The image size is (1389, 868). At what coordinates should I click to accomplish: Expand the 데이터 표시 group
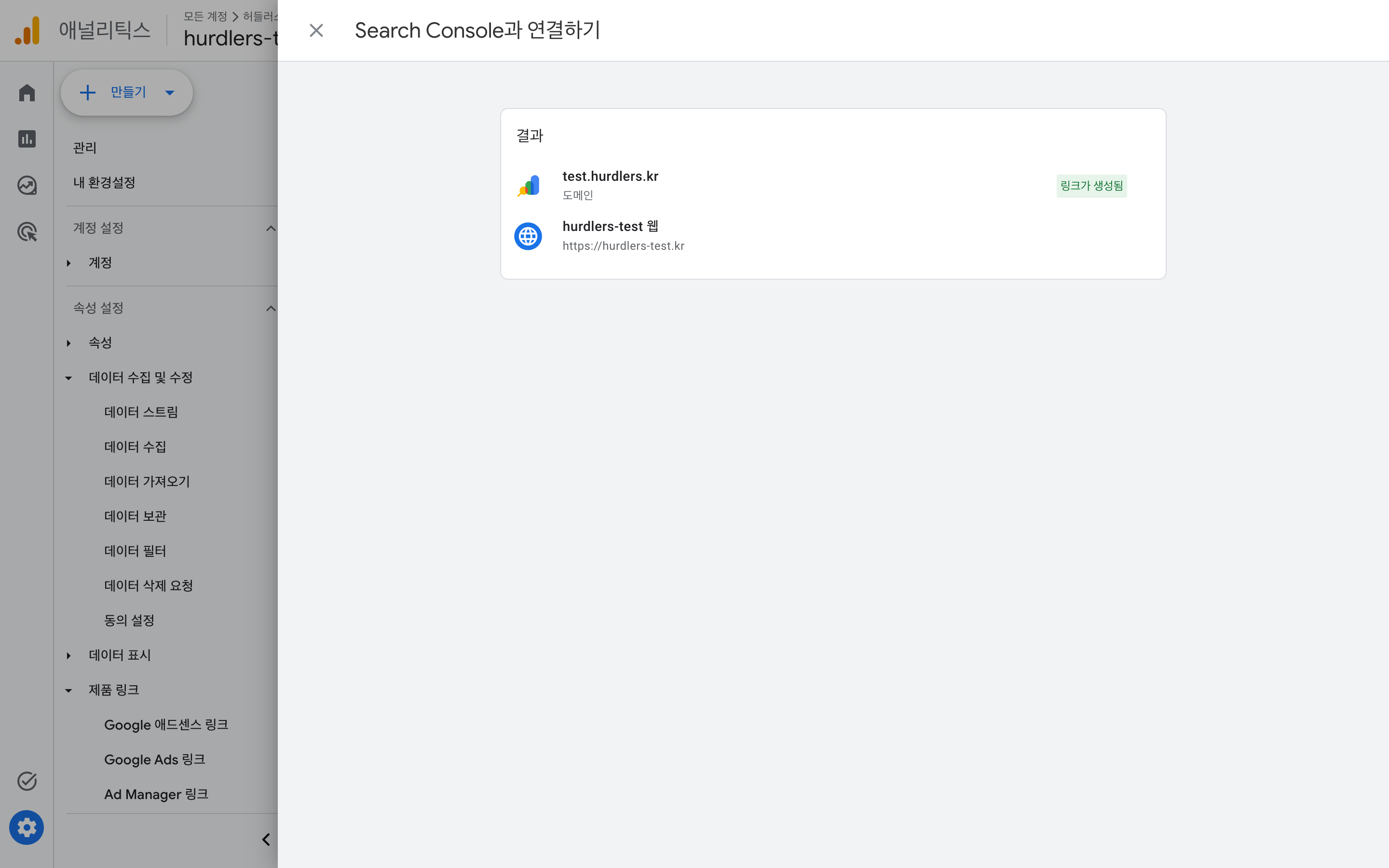(68, 656)
